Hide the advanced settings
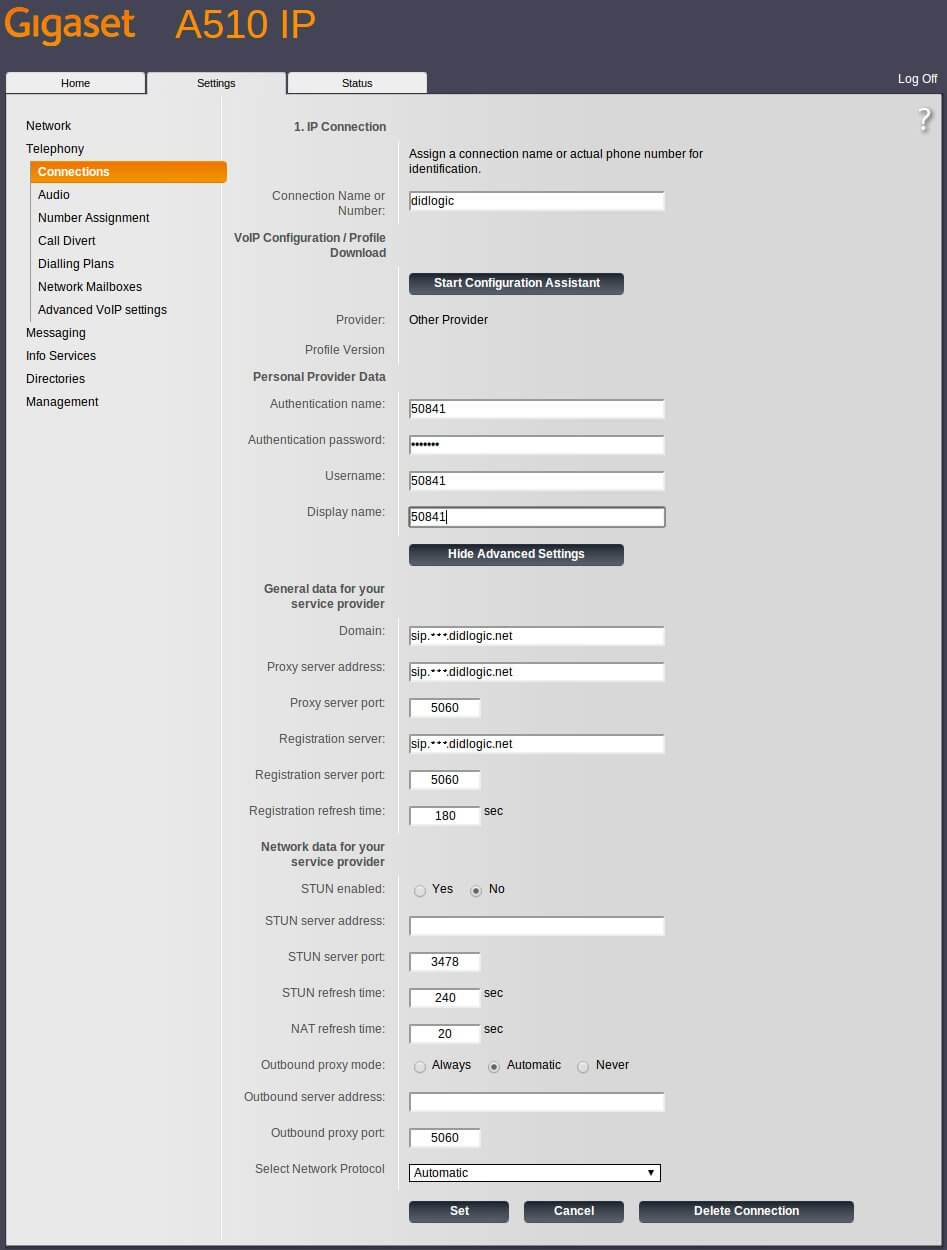 point(516,554)
